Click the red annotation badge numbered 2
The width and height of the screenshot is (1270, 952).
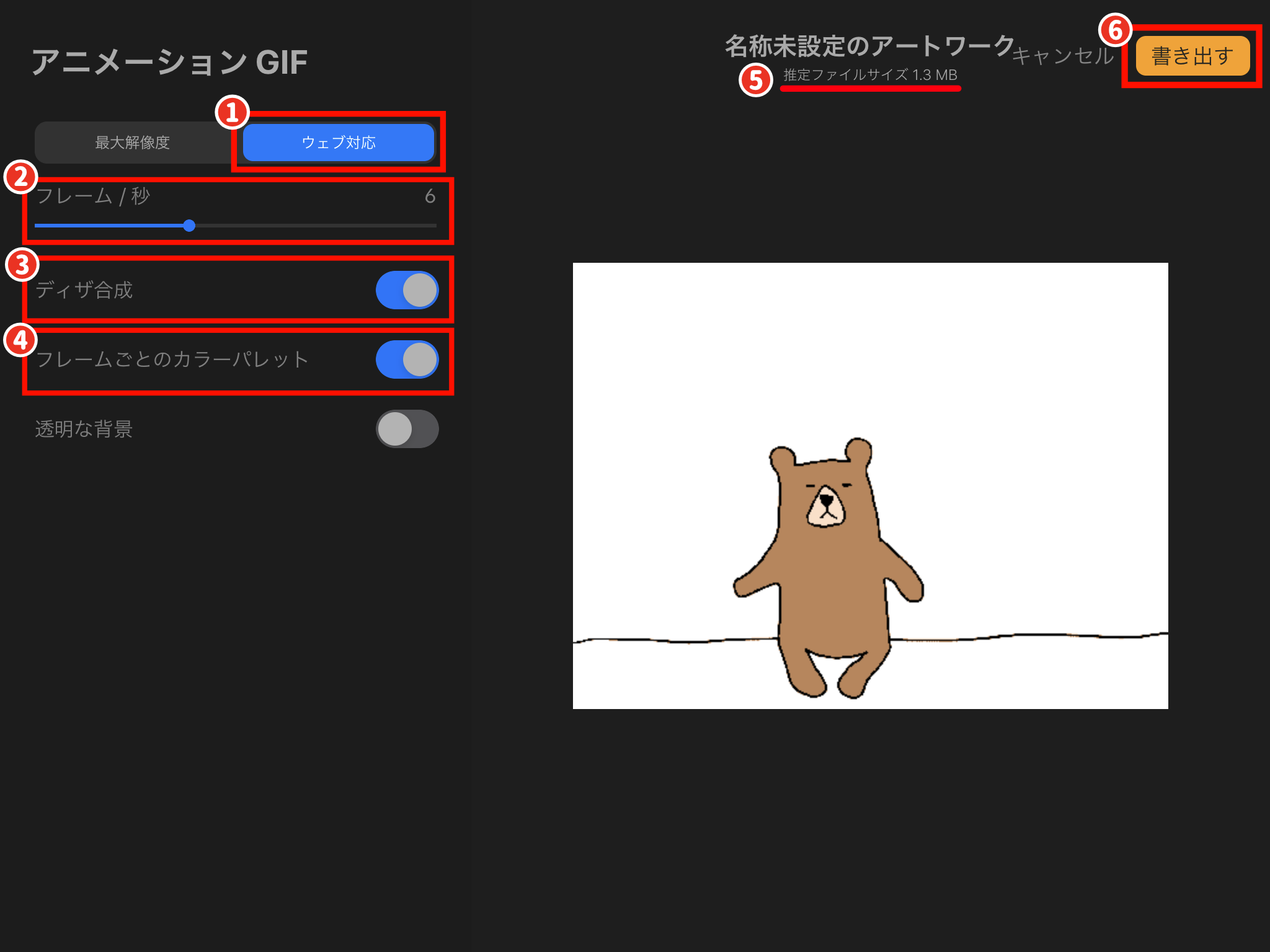coord(20,178)
